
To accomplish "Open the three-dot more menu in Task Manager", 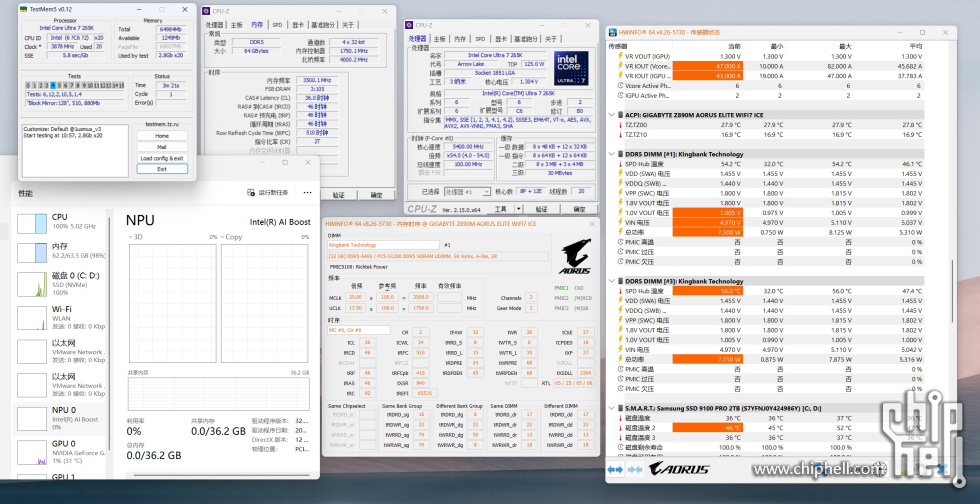I will tap(307, 193).
